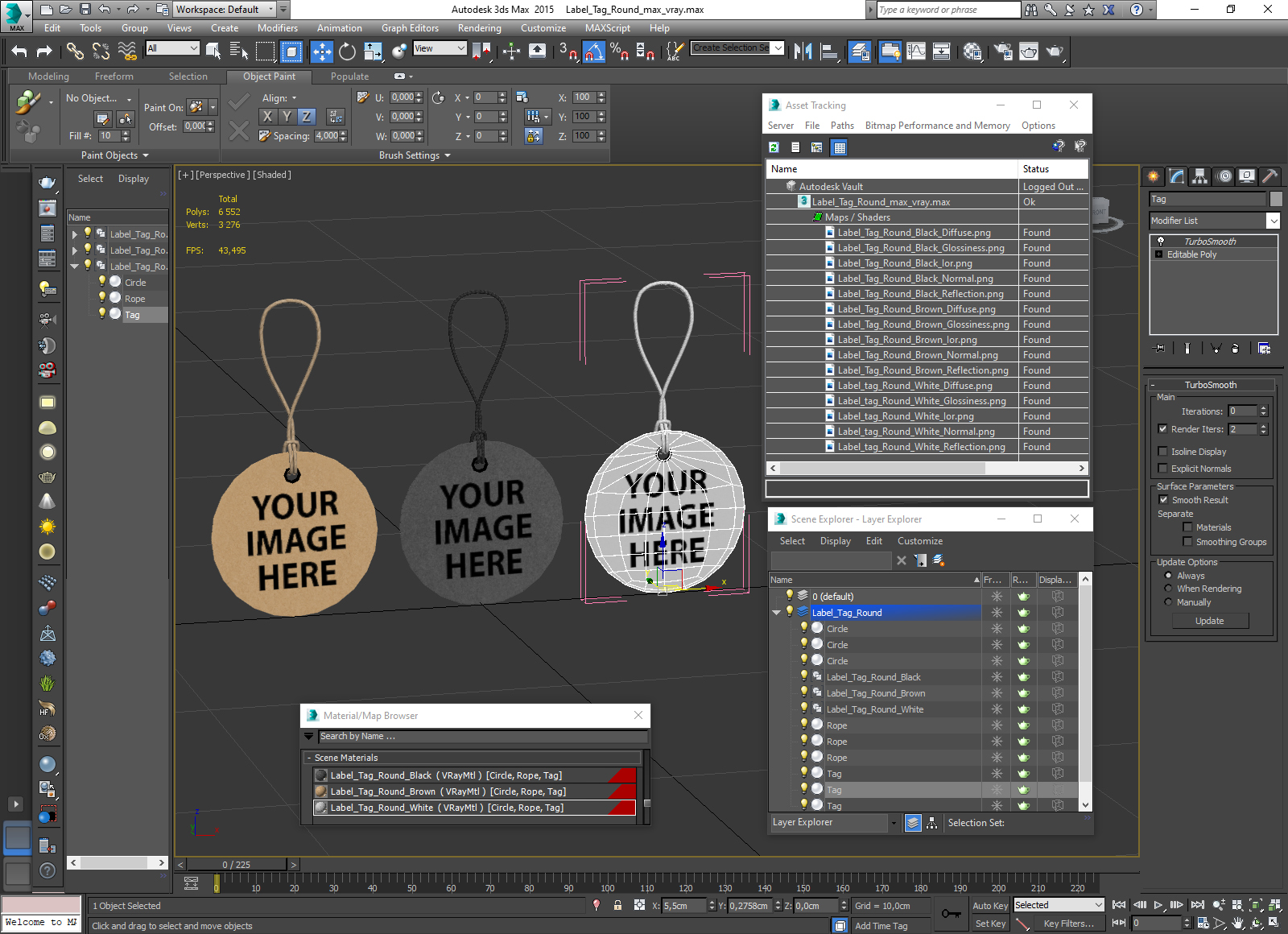Enable Separate by Materials checkbox
Screen dimensions: 1288x934
pos(1187,527)
